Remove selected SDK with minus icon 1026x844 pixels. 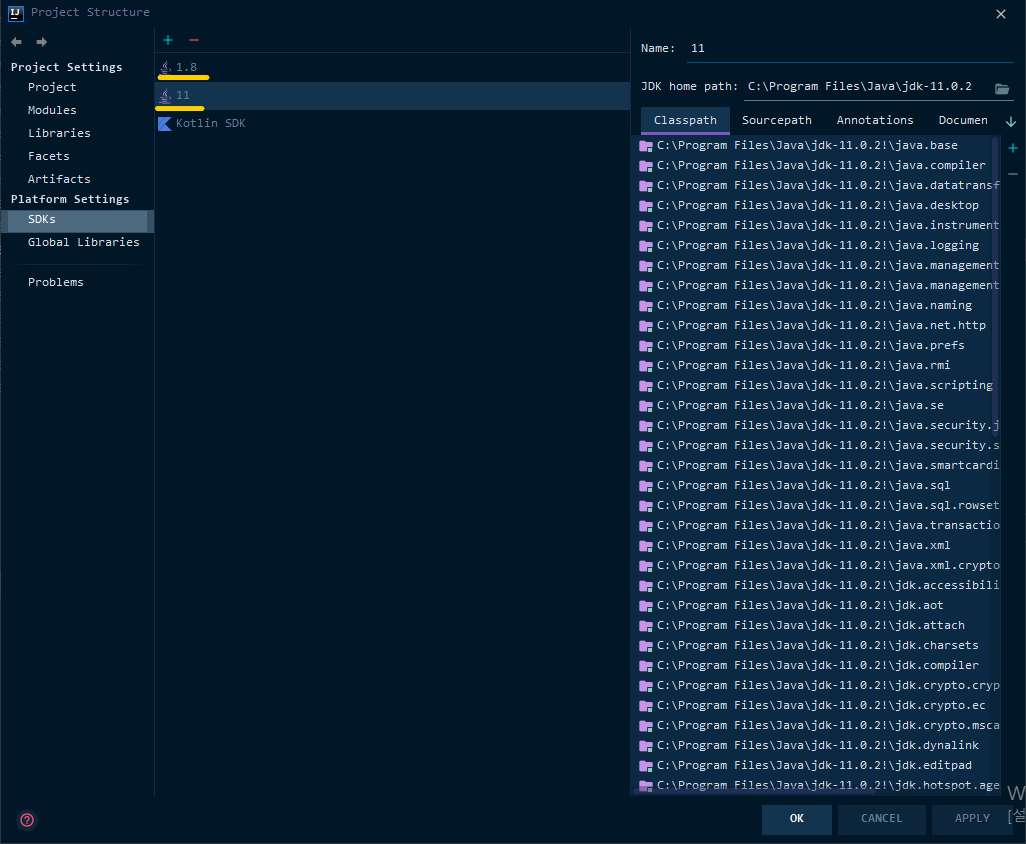194,40
